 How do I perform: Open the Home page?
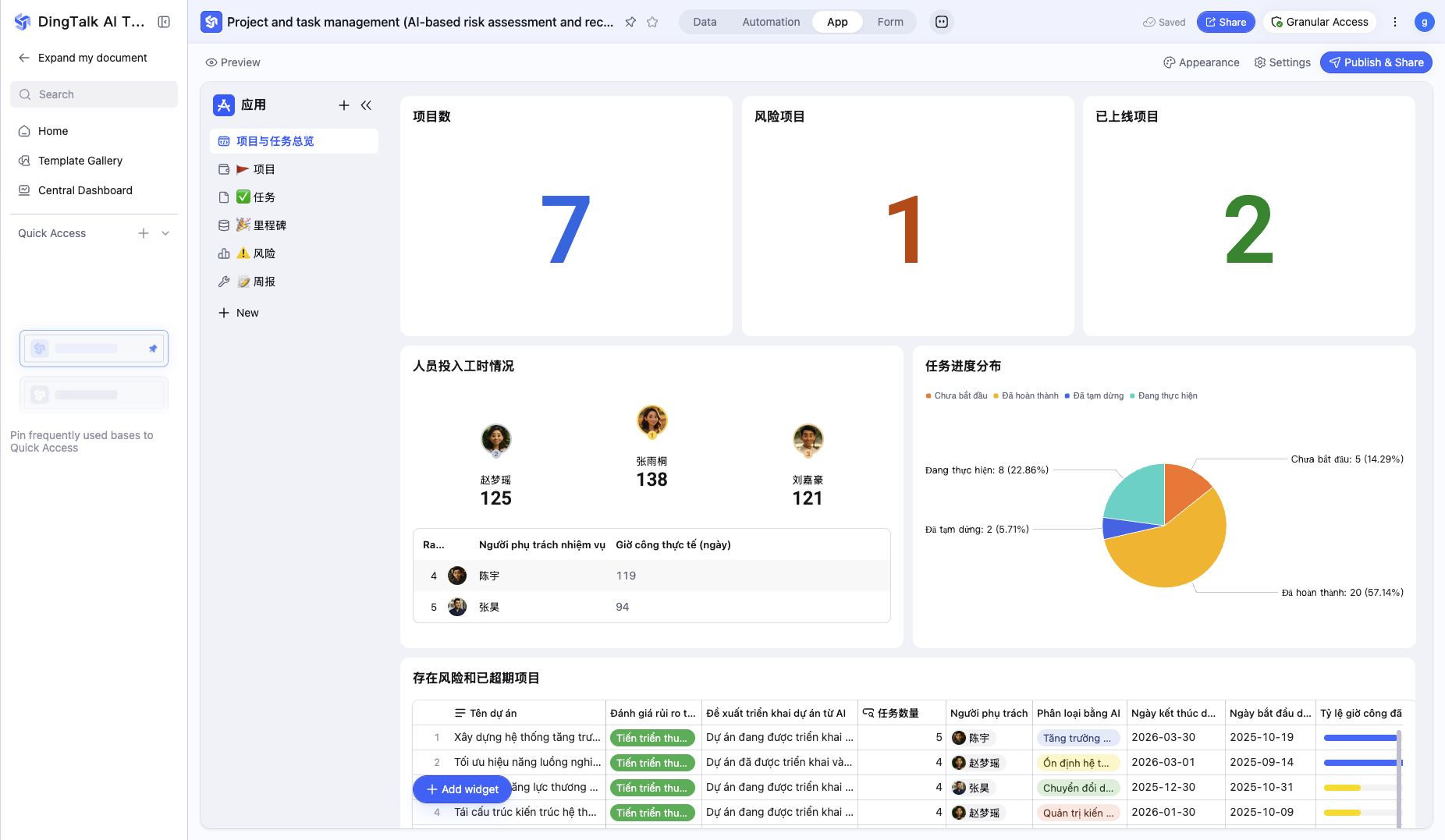click(x=94, y=131)
